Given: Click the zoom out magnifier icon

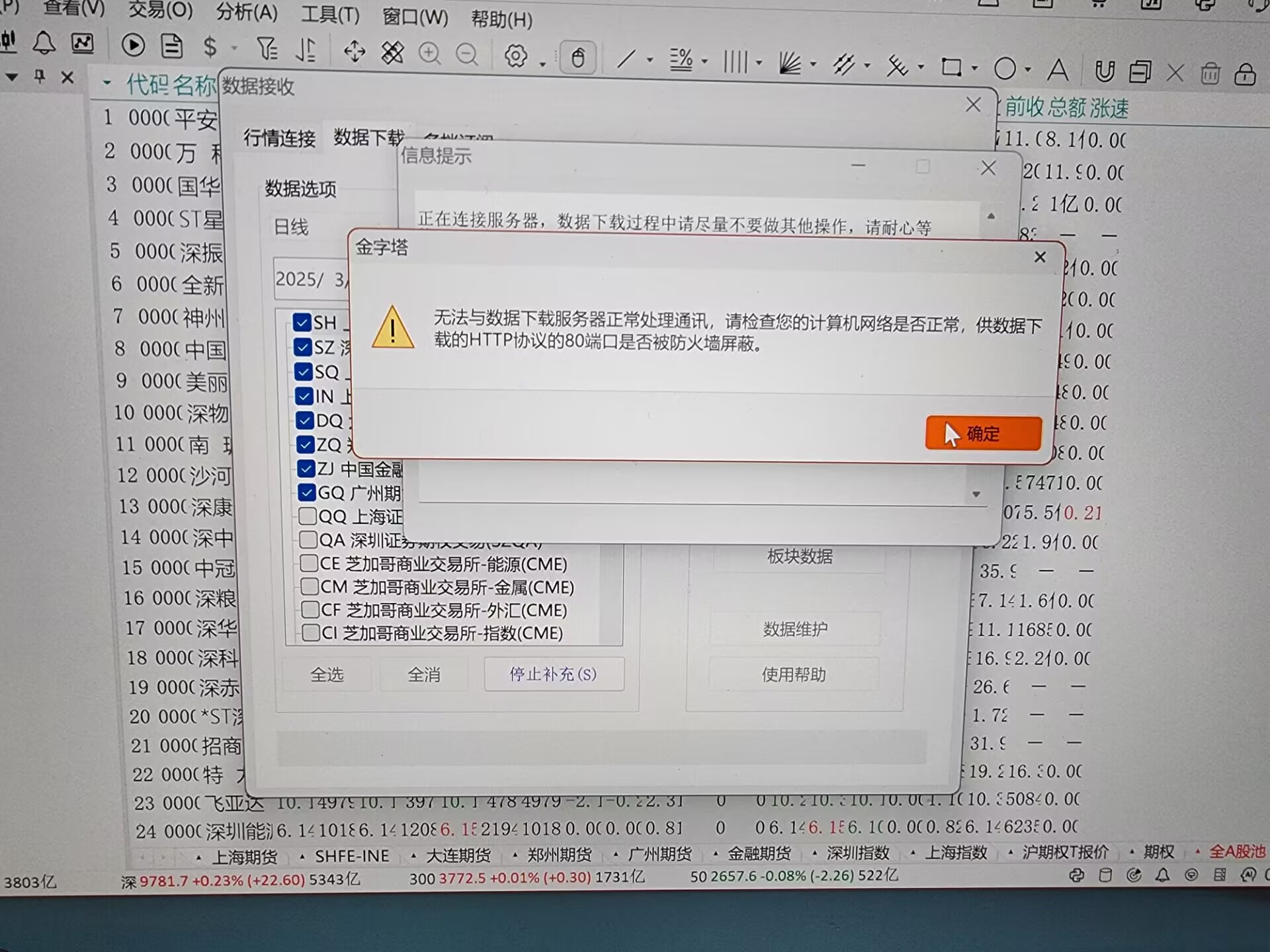Looking at the screenshot, I should tap(467, 54).
